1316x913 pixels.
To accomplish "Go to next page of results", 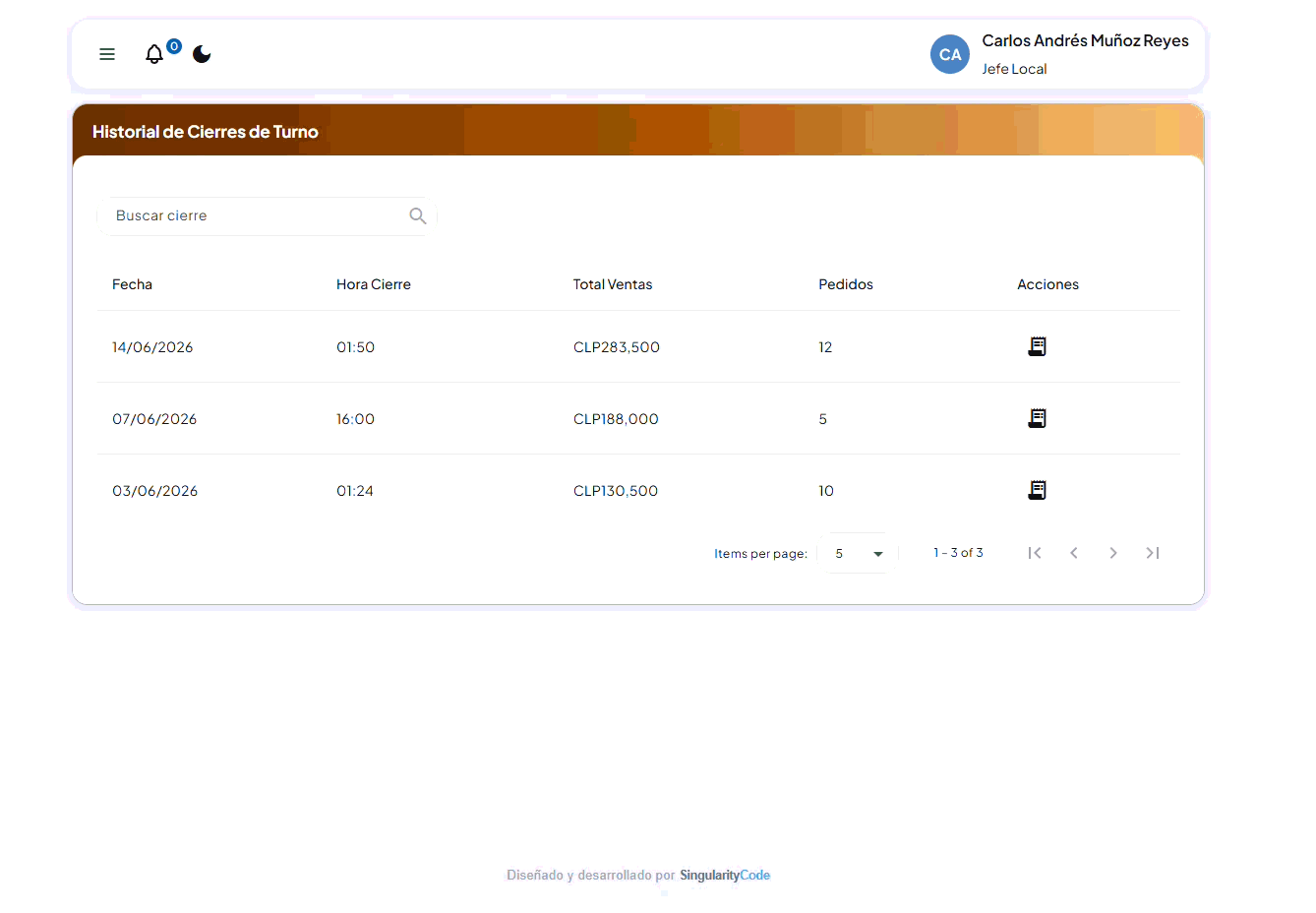I will tap(1113, 553).
